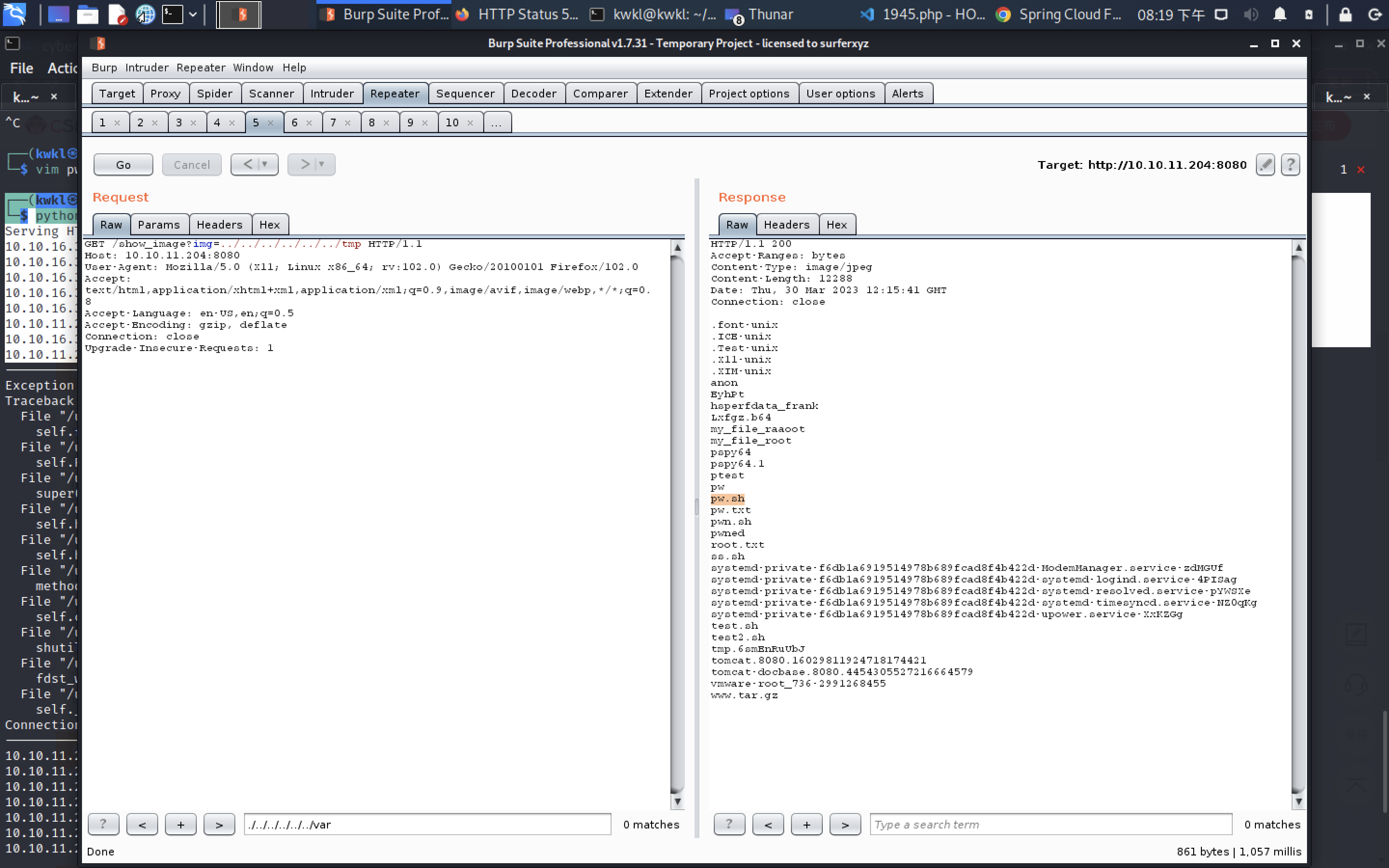
Task: Click the Repeater tab in Burp Suite
Action: [395, 92]
